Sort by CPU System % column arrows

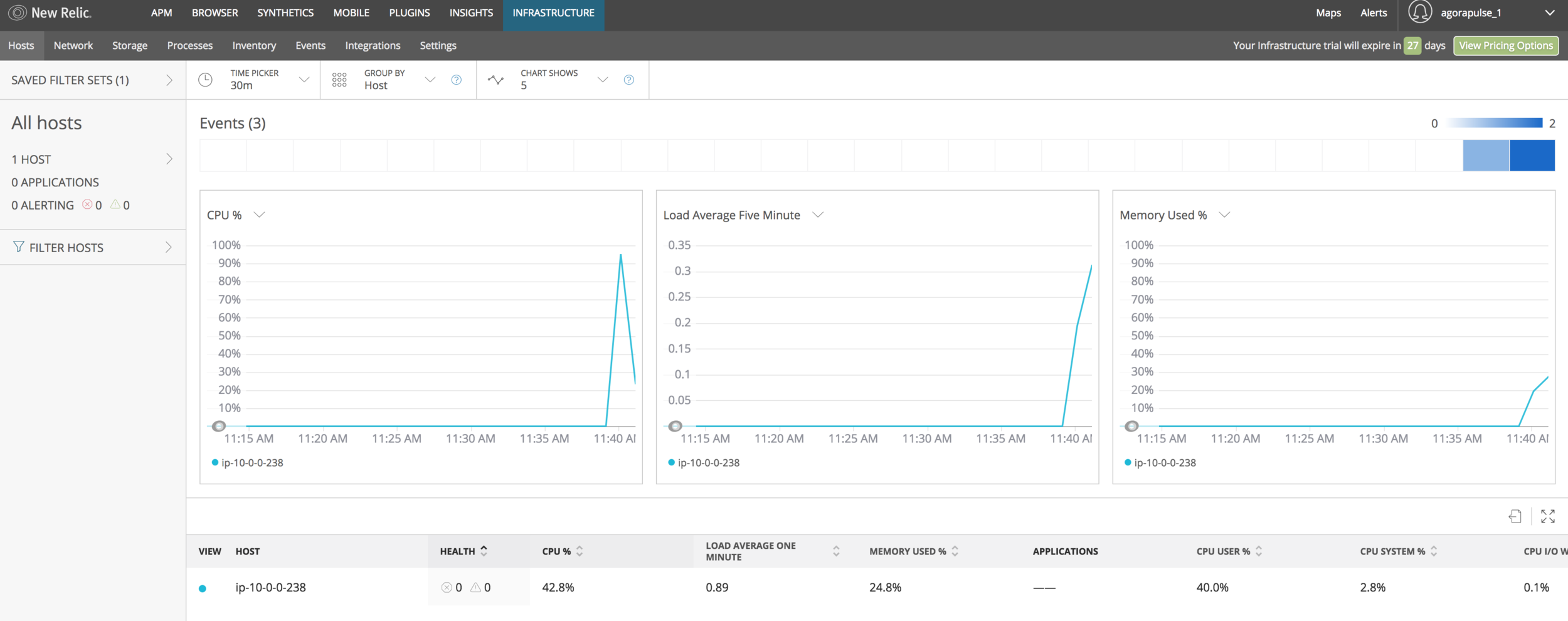pyautogui.click(x=1434, y=551)
